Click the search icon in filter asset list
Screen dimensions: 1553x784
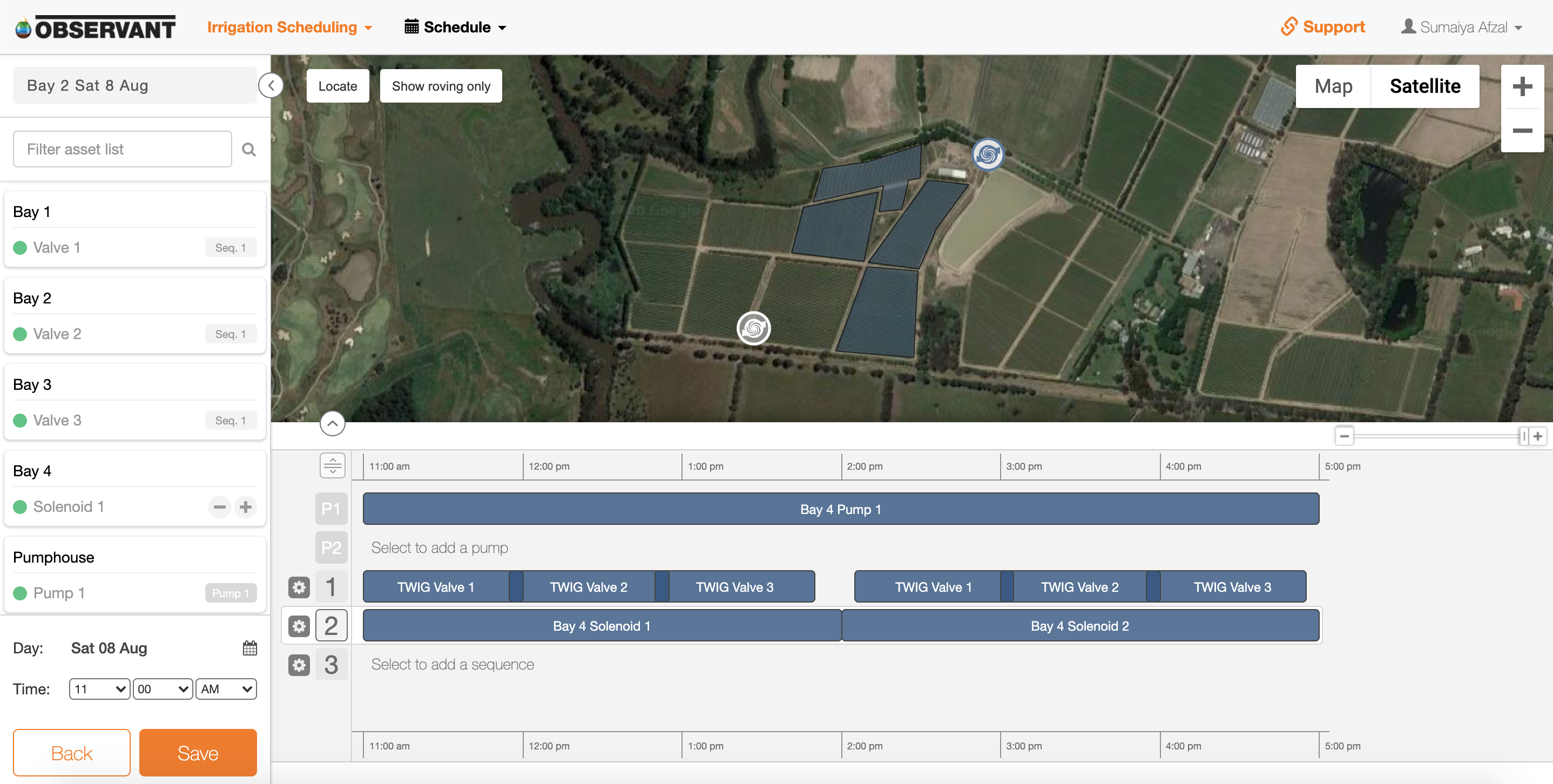pyautogui.click(x=249, y=149)
